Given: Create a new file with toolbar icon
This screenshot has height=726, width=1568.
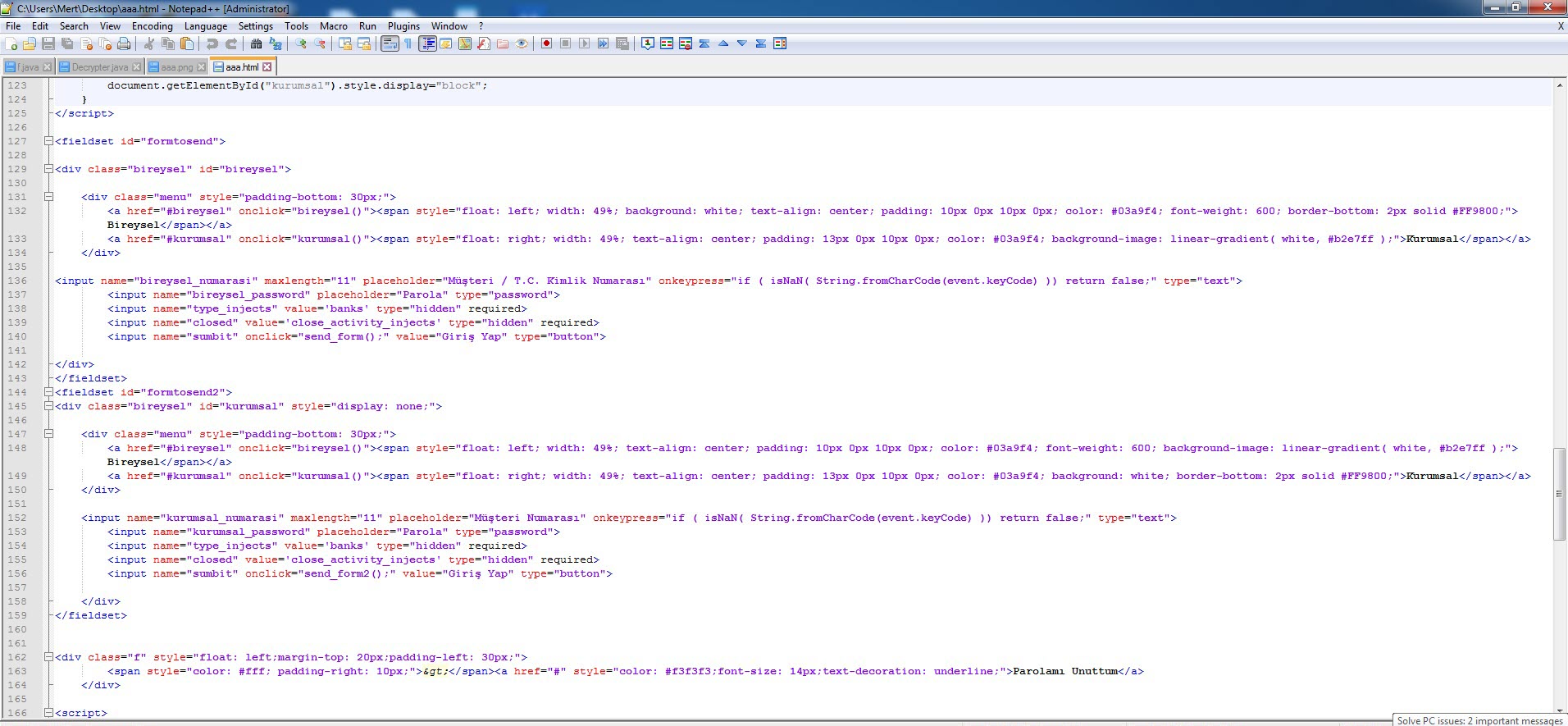Looking at the screenshot, I should point(11,43).
